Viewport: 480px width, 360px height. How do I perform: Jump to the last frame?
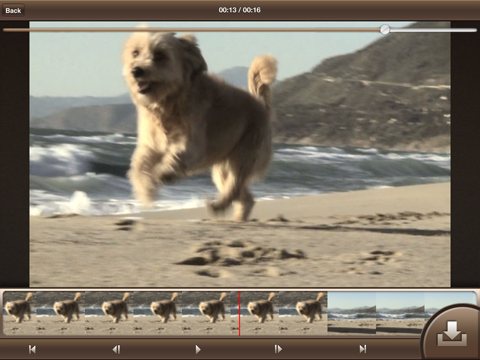(363, 349)
